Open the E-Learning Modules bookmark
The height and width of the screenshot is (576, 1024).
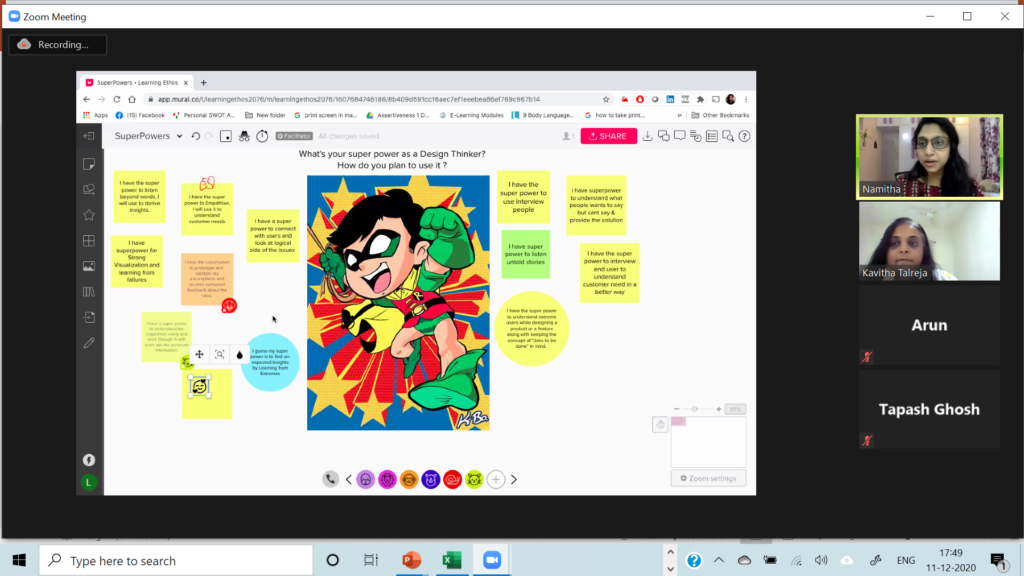[x=472, y=115]
